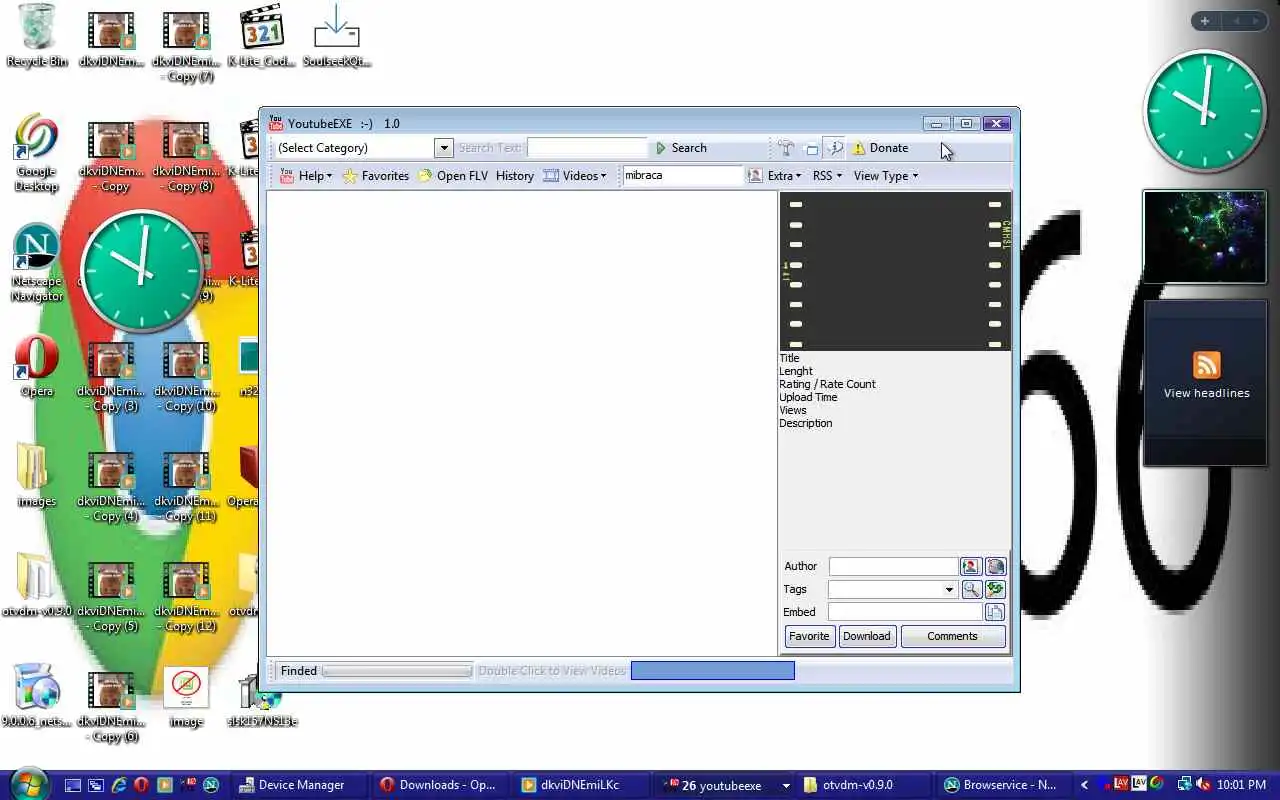Open the image file with red prohibited sign
The height and width of the screenshot is (800, 1280).
tap(186, 697)
